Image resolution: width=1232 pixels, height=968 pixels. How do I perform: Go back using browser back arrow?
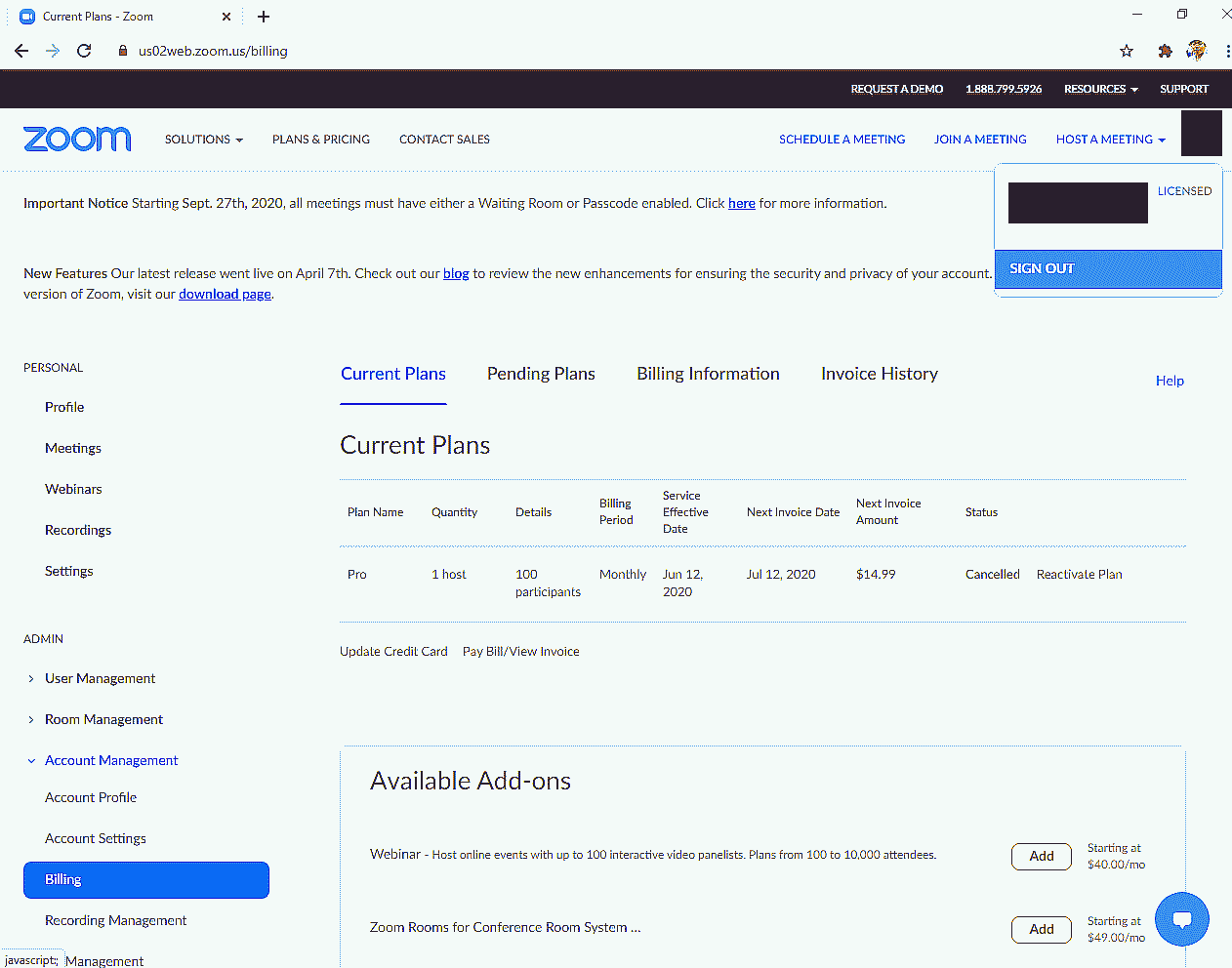21,51
